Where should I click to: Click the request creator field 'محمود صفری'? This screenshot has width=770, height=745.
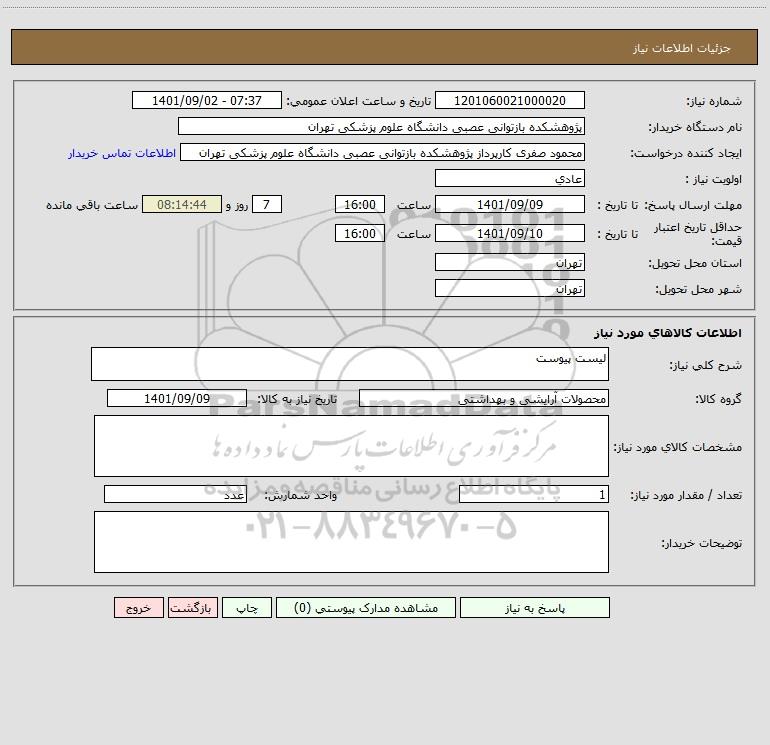point(383,152)
